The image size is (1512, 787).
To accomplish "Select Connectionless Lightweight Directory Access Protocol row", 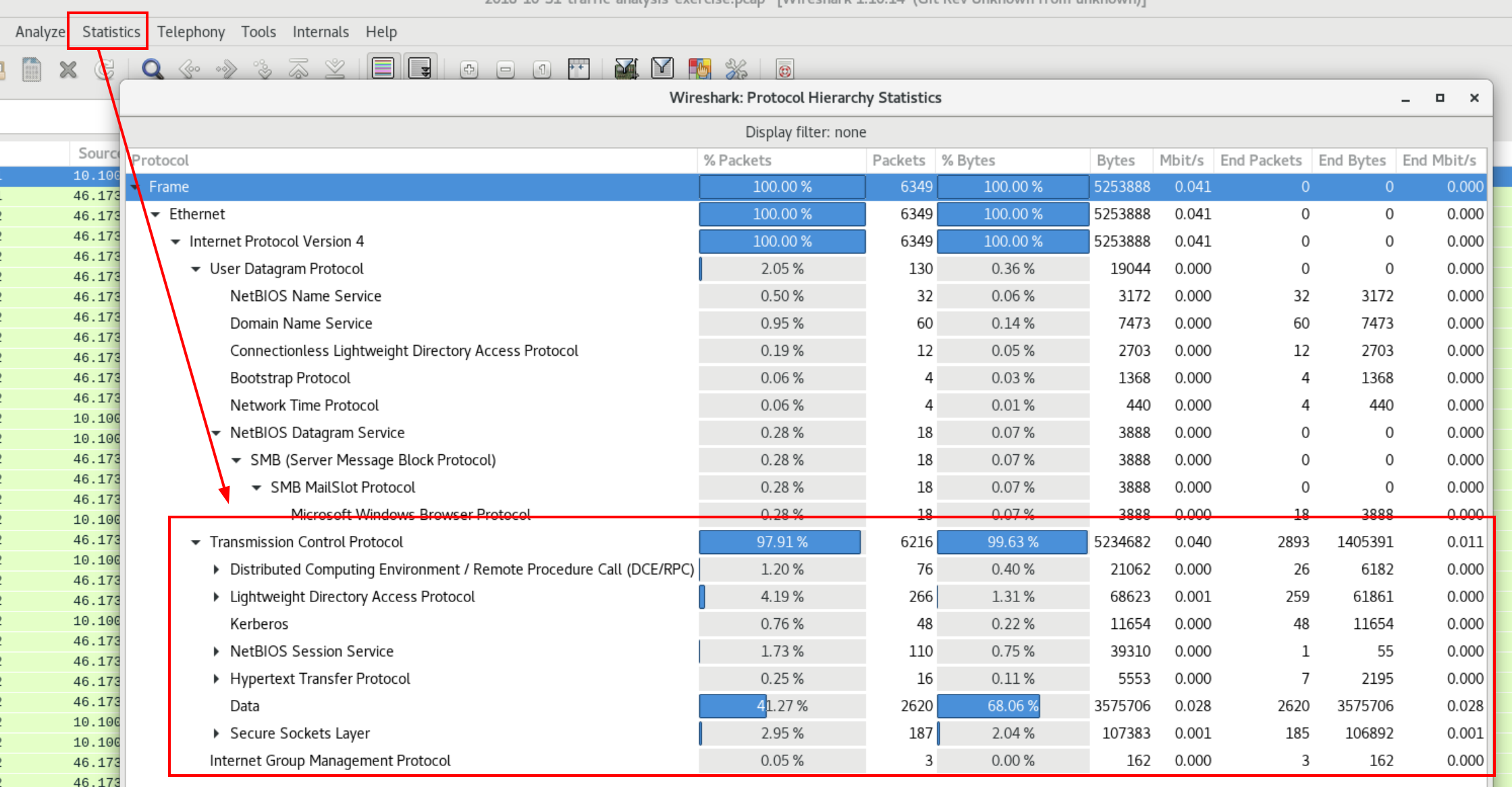I will pos(806,351).
